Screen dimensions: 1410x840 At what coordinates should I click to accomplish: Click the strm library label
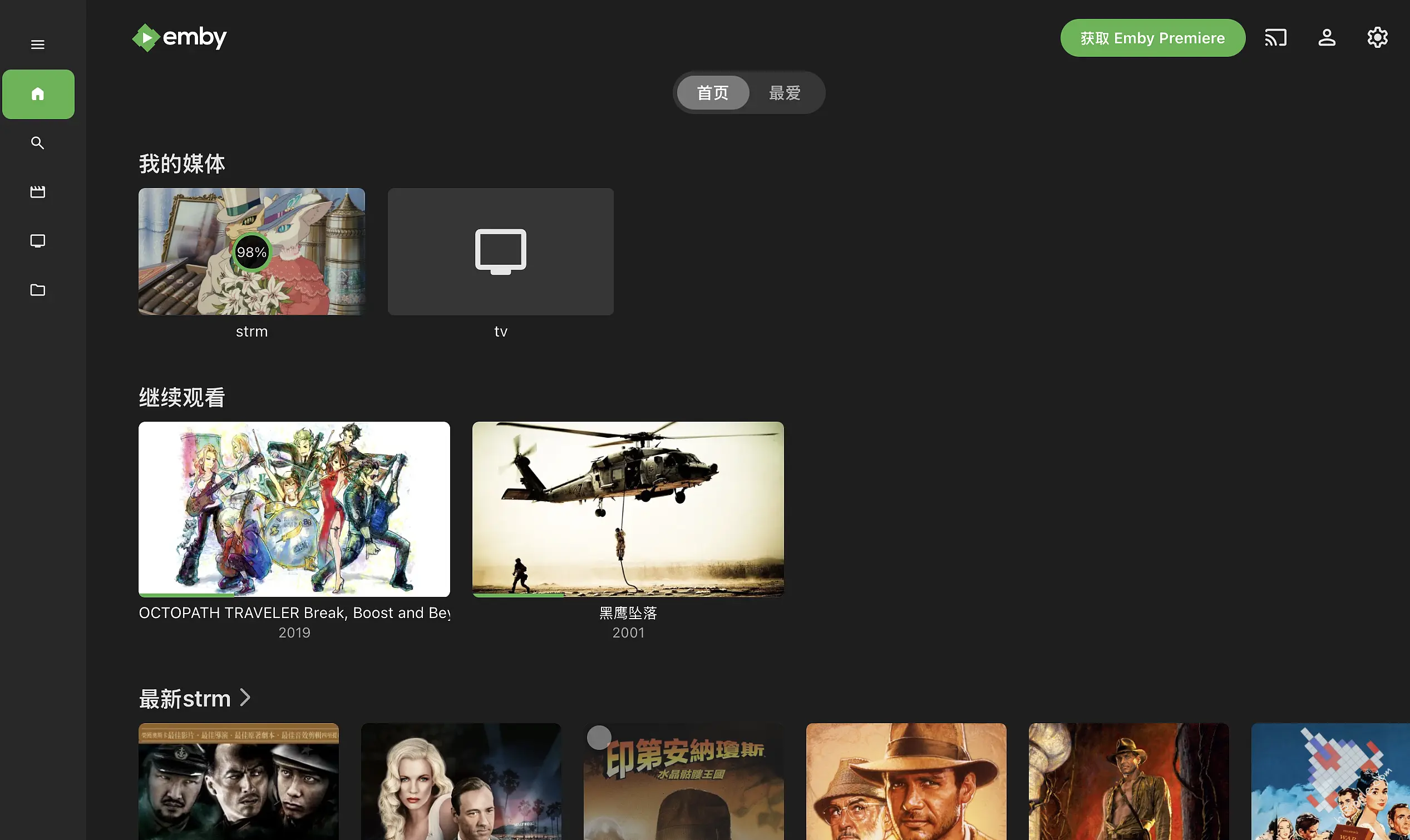pos(252,332)
